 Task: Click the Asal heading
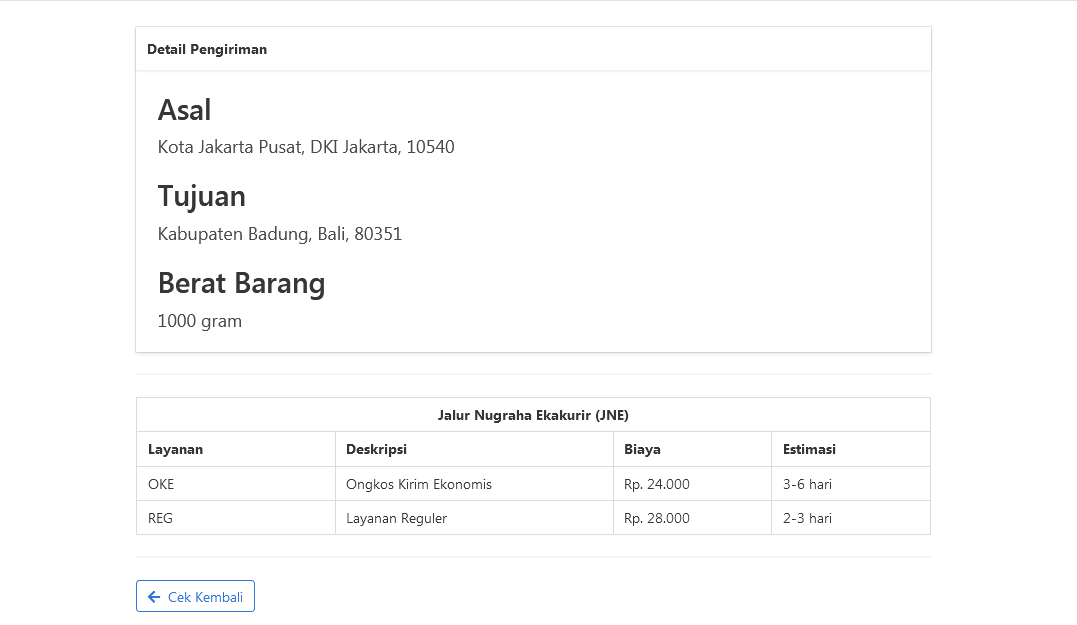tap(184, 110)
